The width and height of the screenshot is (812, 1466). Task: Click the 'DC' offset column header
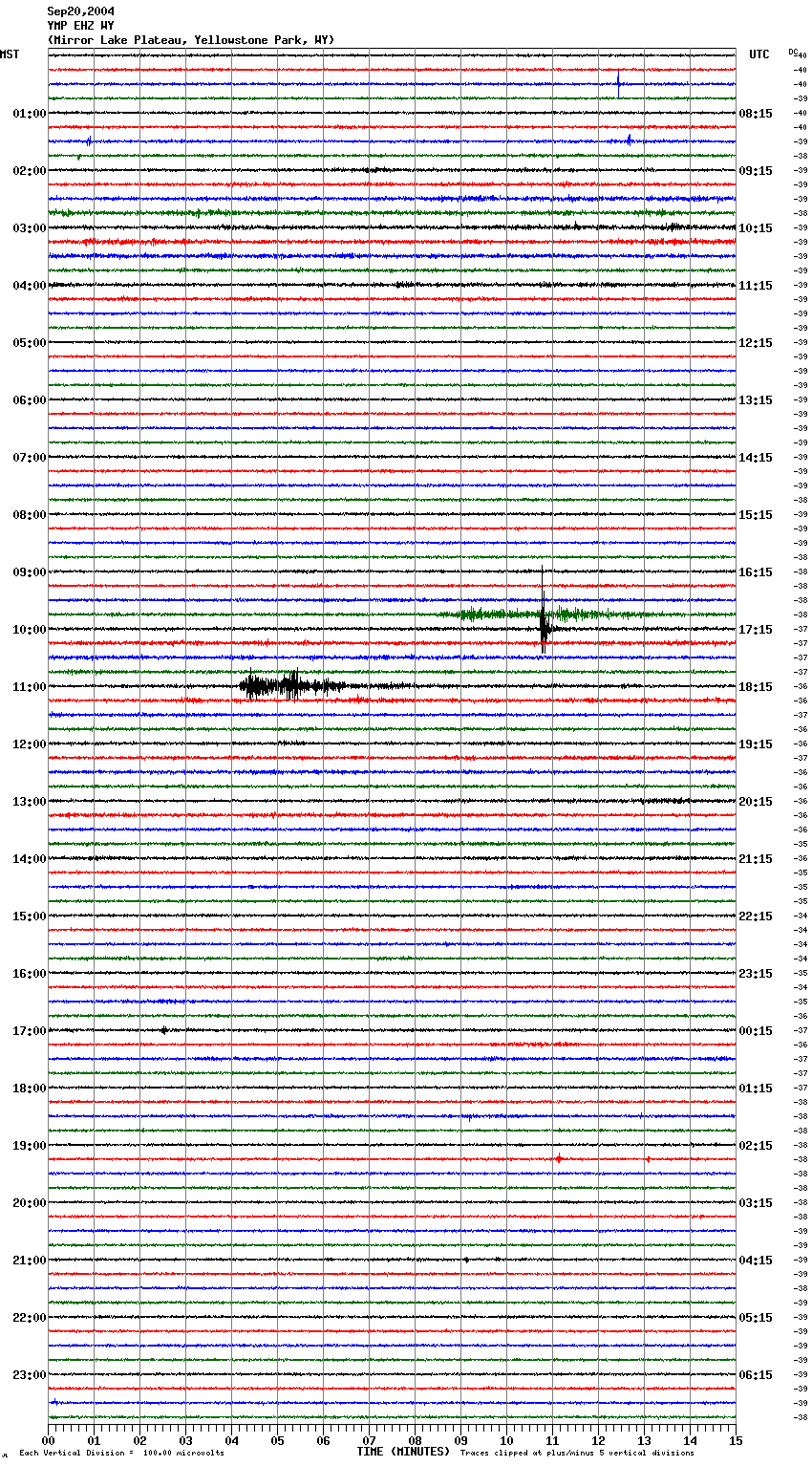pyautogui.click(x=793, y=52)
